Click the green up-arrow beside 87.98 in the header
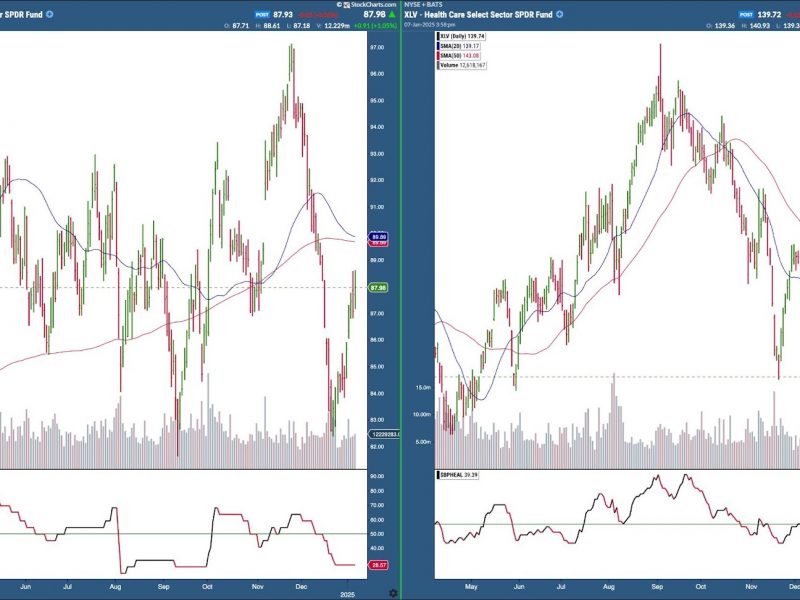The width and height of the screenshot is (800, 600). 392,14
